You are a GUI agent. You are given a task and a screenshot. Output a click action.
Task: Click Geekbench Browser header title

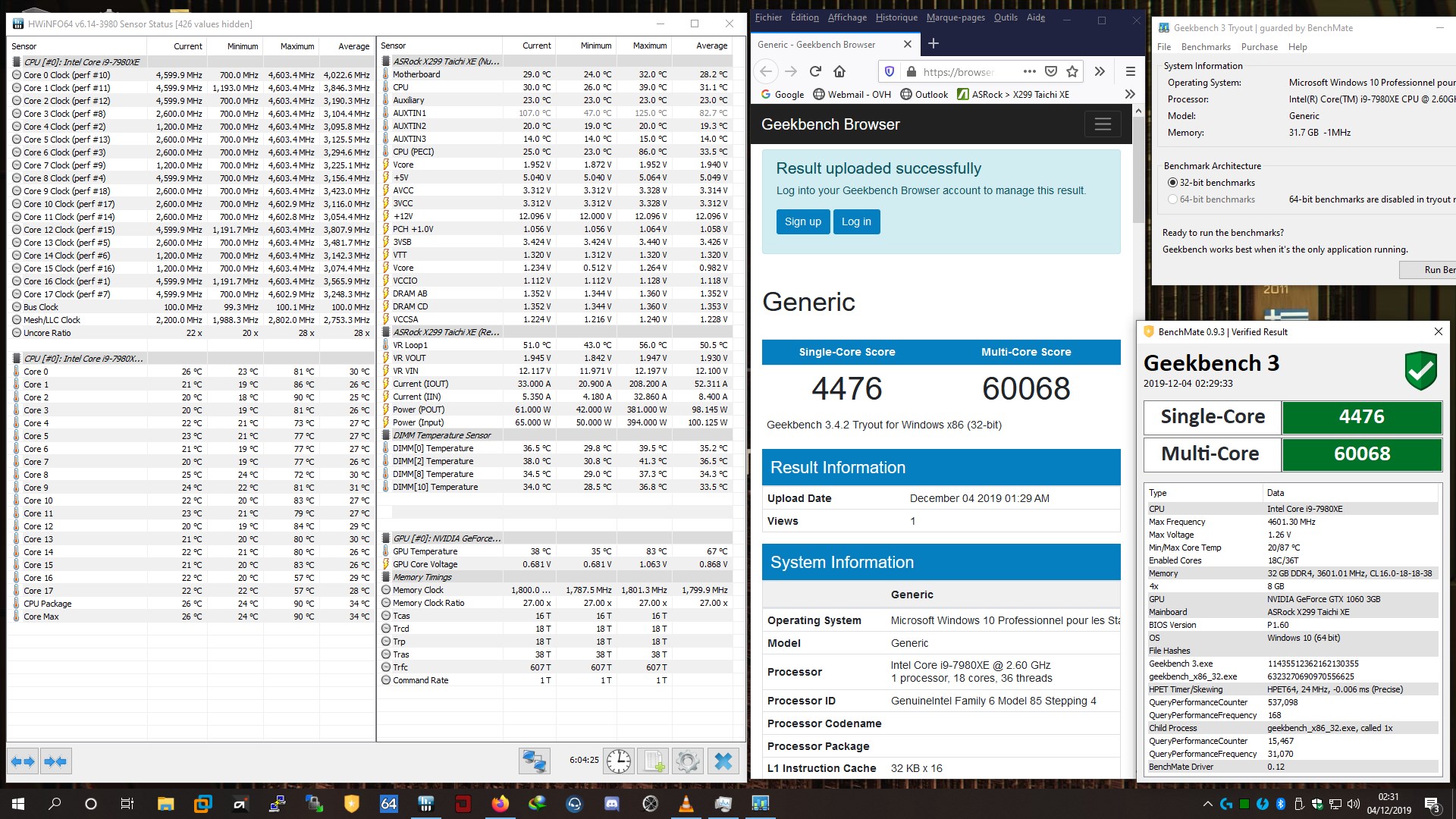(830, 124)
